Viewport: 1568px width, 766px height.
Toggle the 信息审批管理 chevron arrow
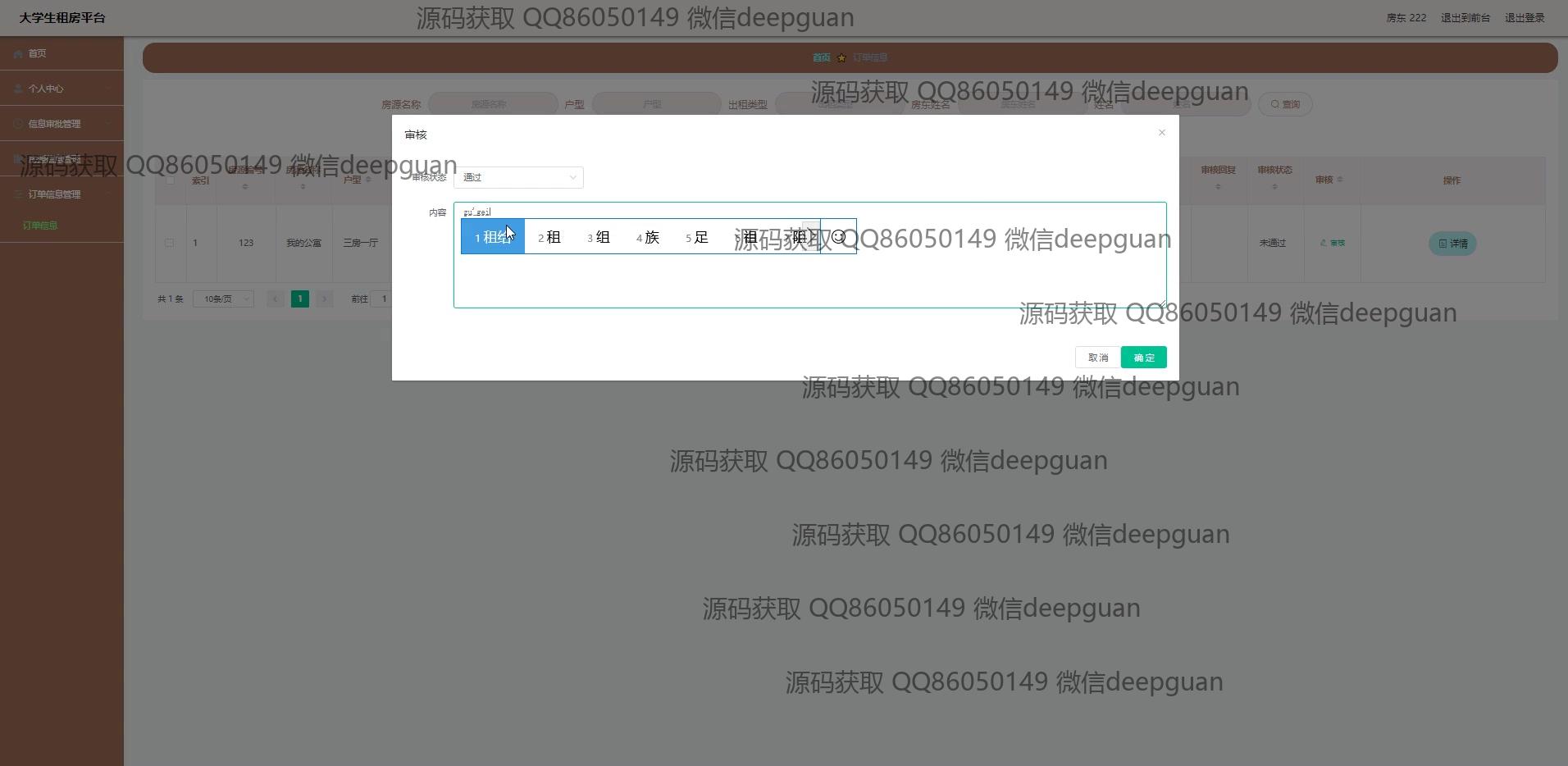(108, 124)
